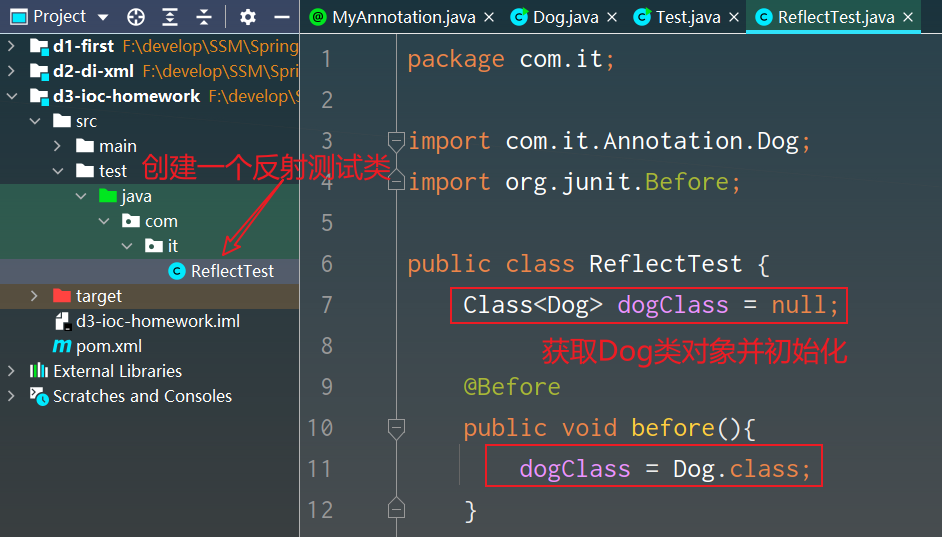Select the com package
Image resolution: width=942 pixels, height=537 pixels.
150,221
